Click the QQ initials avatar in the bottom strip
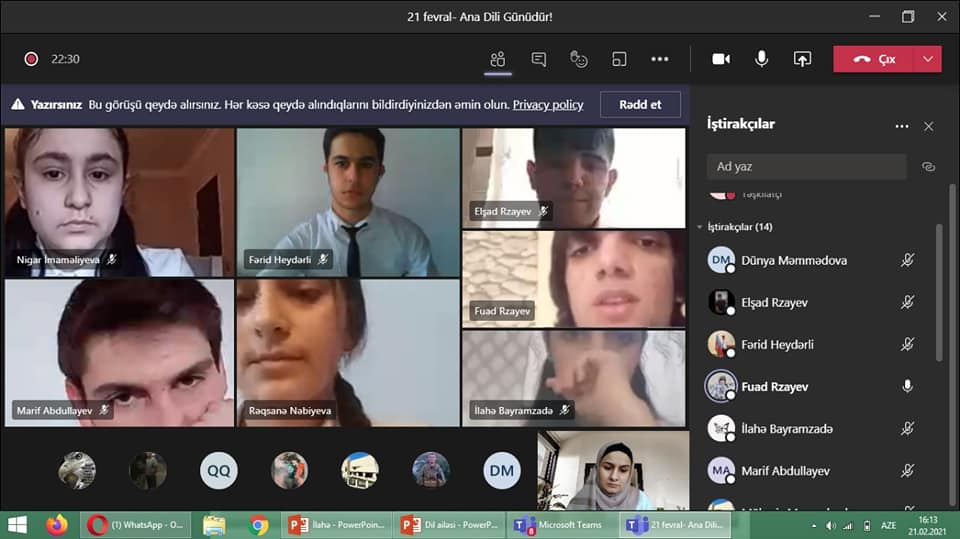Viewport: 960px width, 539px height. (219, 470)
